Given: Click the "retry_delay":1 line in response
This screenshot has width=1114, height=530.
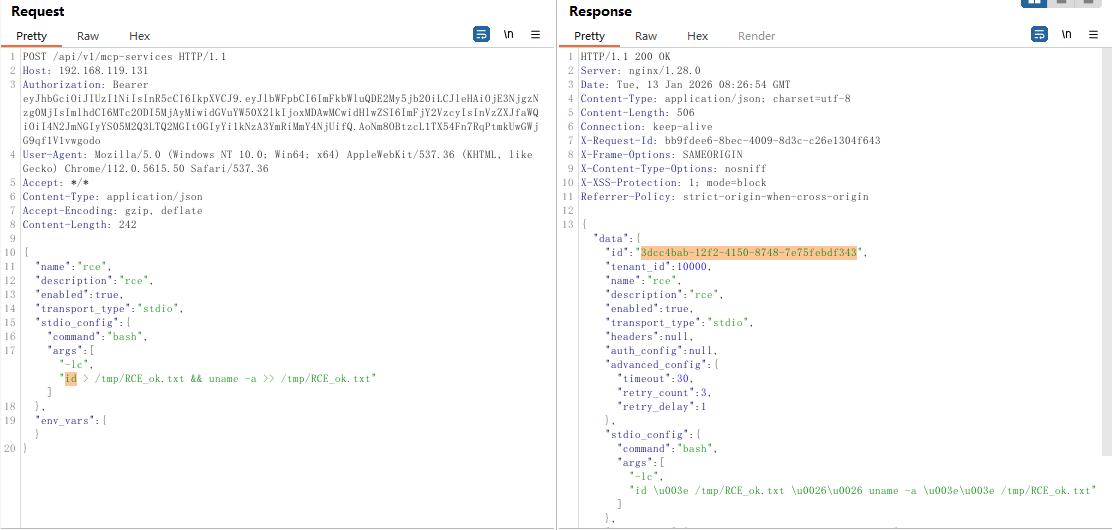Looking at the screenshot, I should point(661,406).
